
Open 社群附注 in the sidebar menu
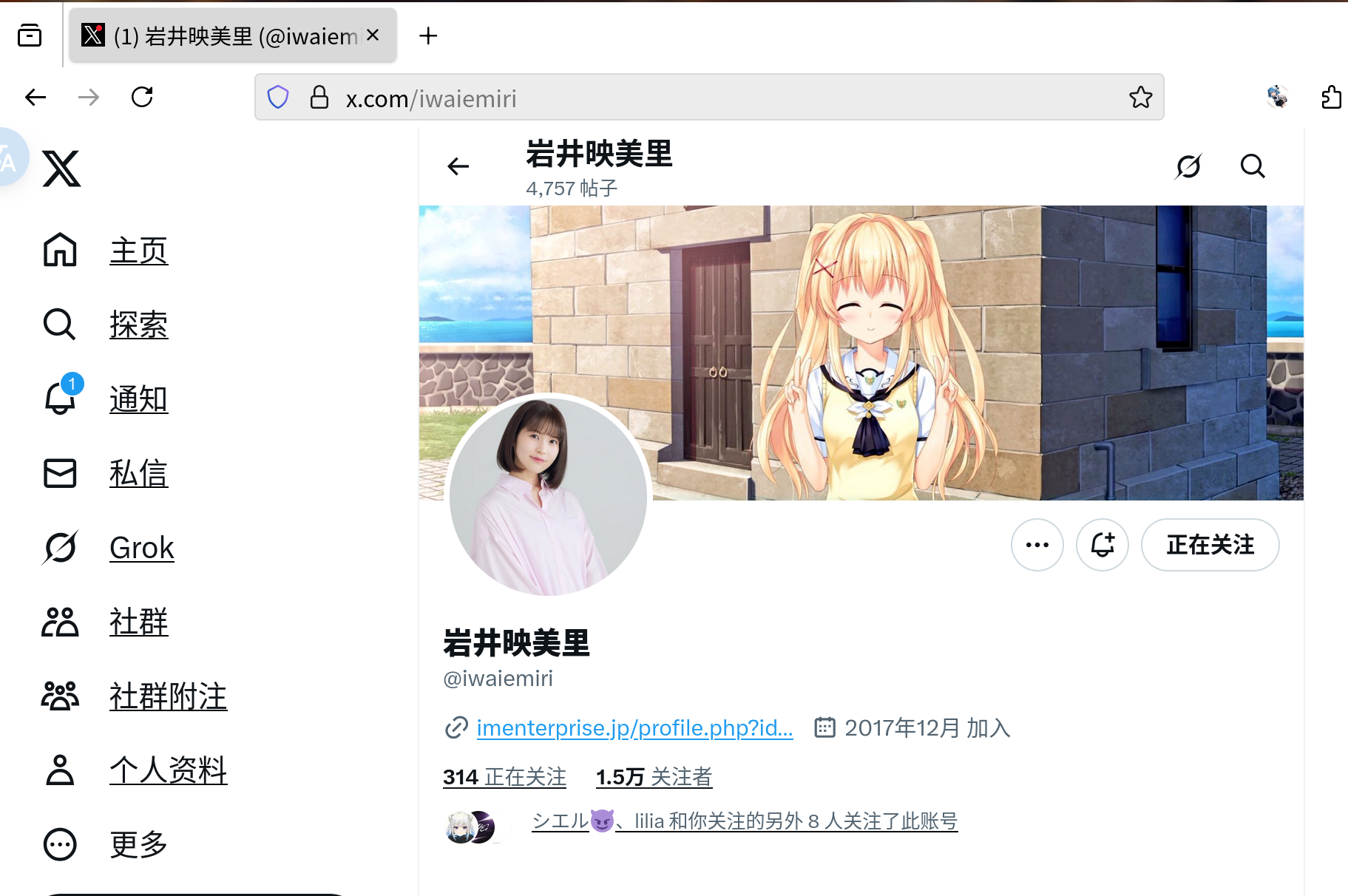pyautogui.click(x=169, y=696)
